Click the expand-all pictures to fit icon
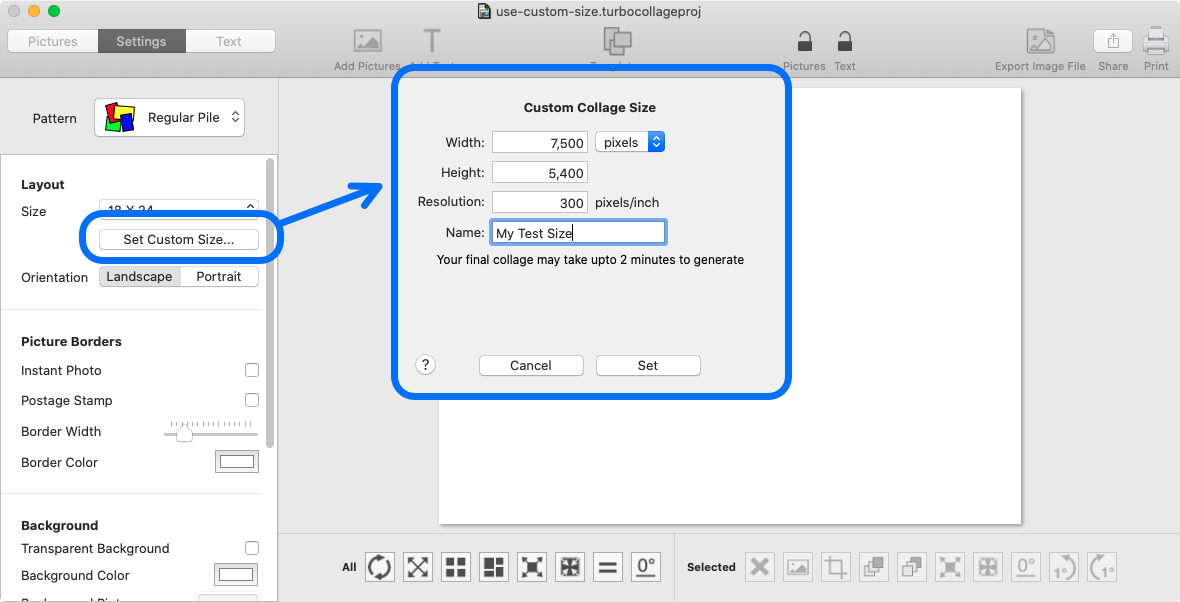This screenshot has height=602, width=1180. (532, 567)
